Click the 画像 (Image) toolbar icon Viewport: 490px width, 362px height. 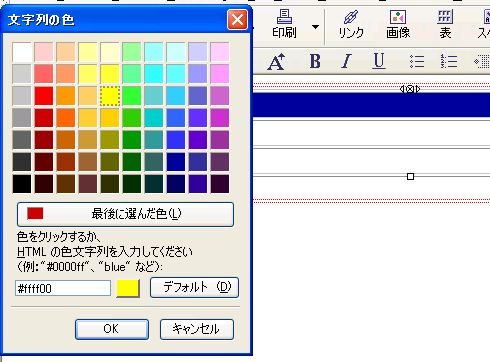coord(398,24)
